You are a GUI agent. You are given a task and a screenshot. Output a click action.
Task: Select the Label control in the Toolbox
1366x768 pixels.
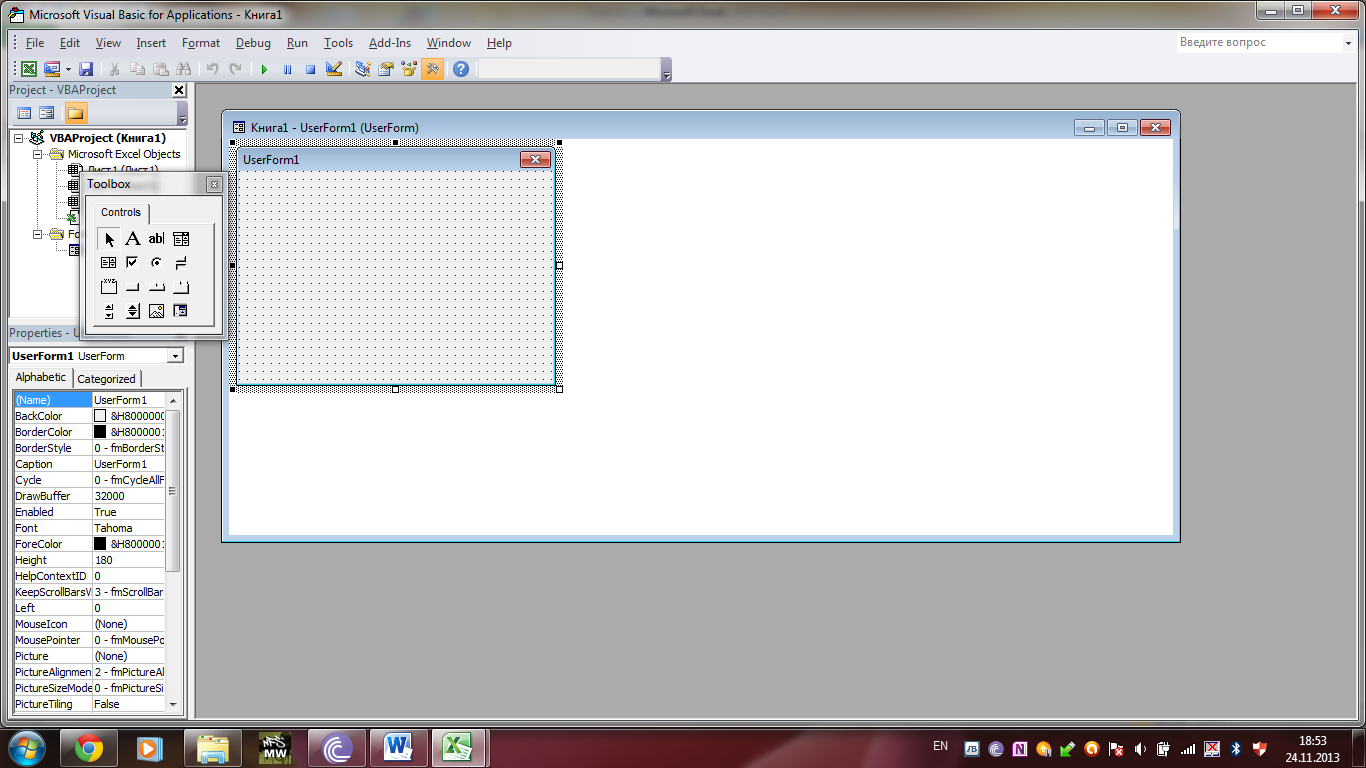132,239
